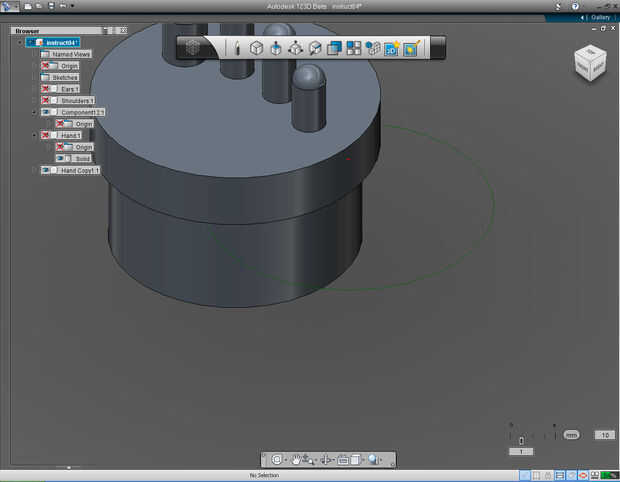Open the application menu button dropdown
This screenshot has height=482, width=620.
coord(10,6)
